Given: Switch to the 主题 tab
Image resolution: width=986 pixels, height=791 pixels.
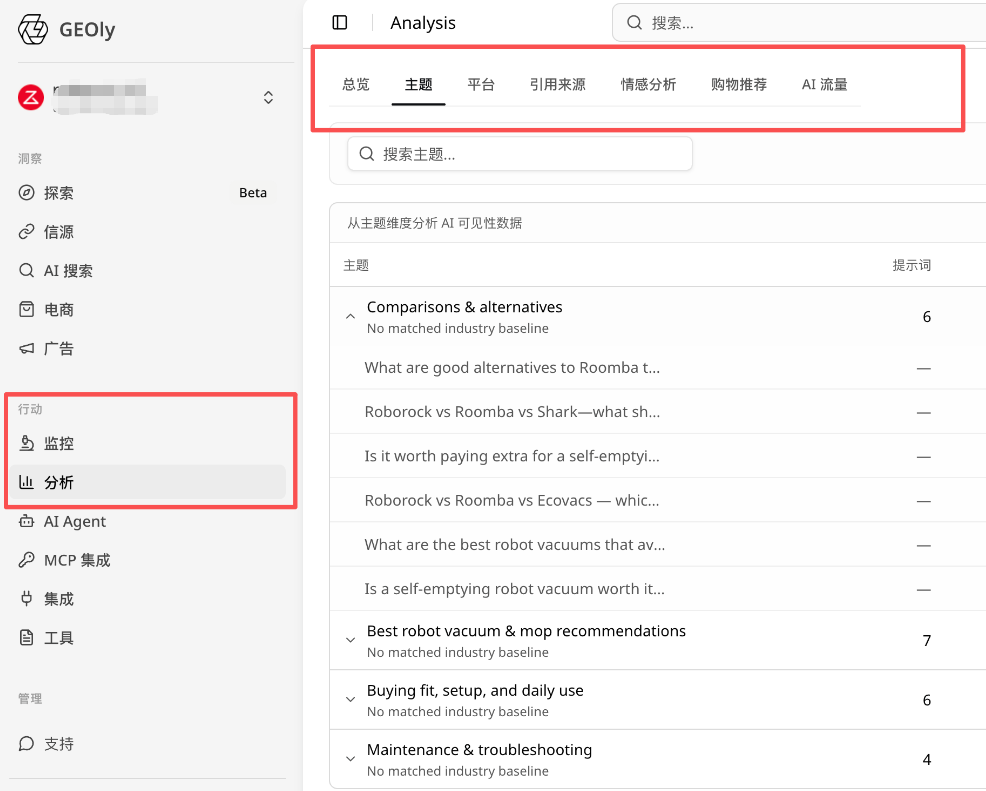Looking at the screenshot, I should 419,84.
